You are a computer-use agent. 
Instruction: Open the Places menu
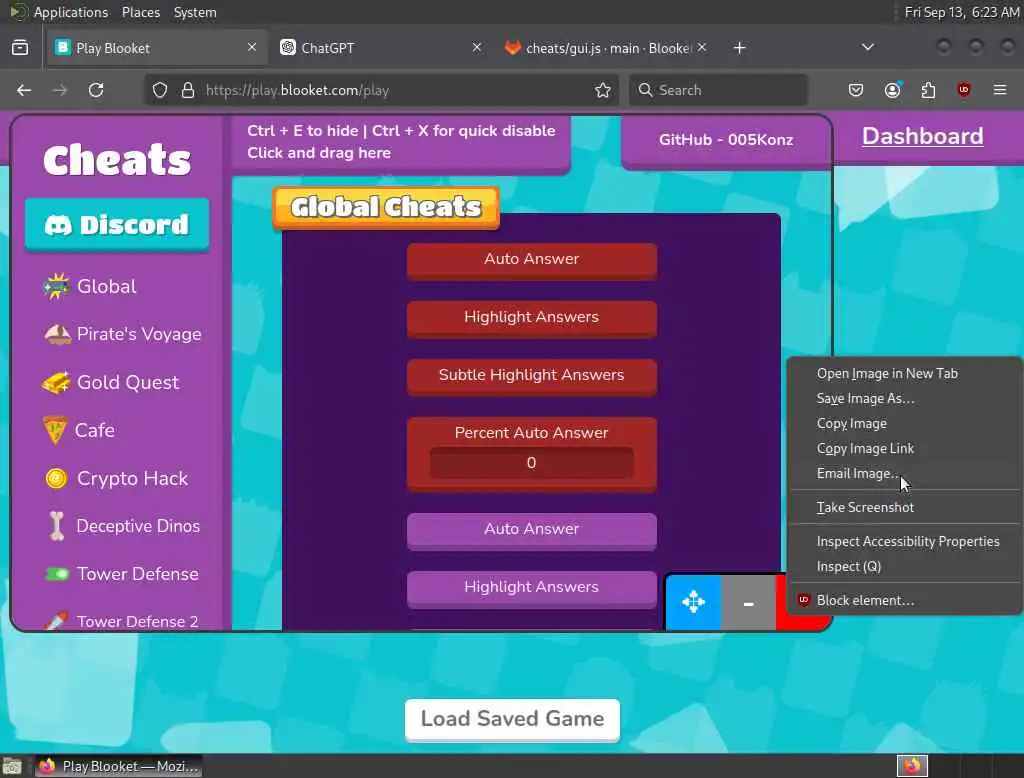tap(141, 12)
